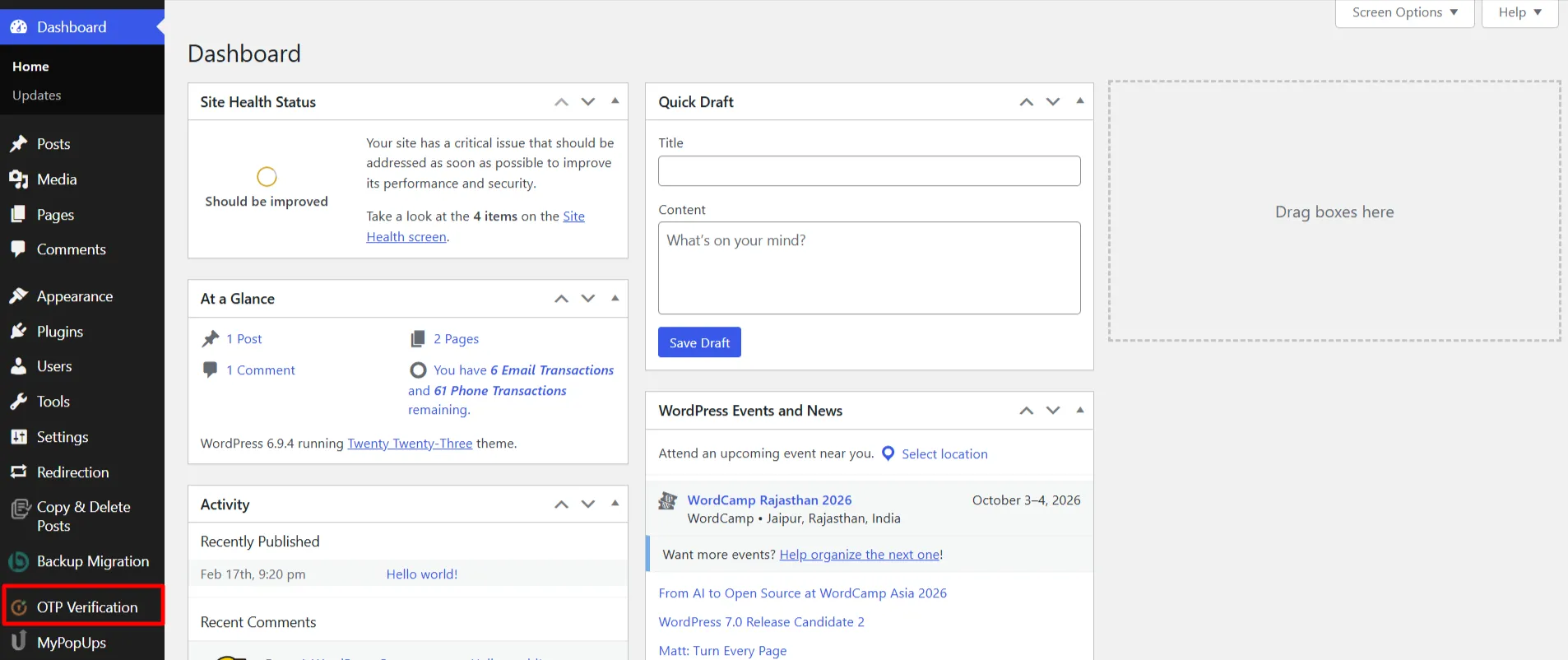Click the MyPopUps icon
Screen dimensions: 1568x660
[19, 641]
